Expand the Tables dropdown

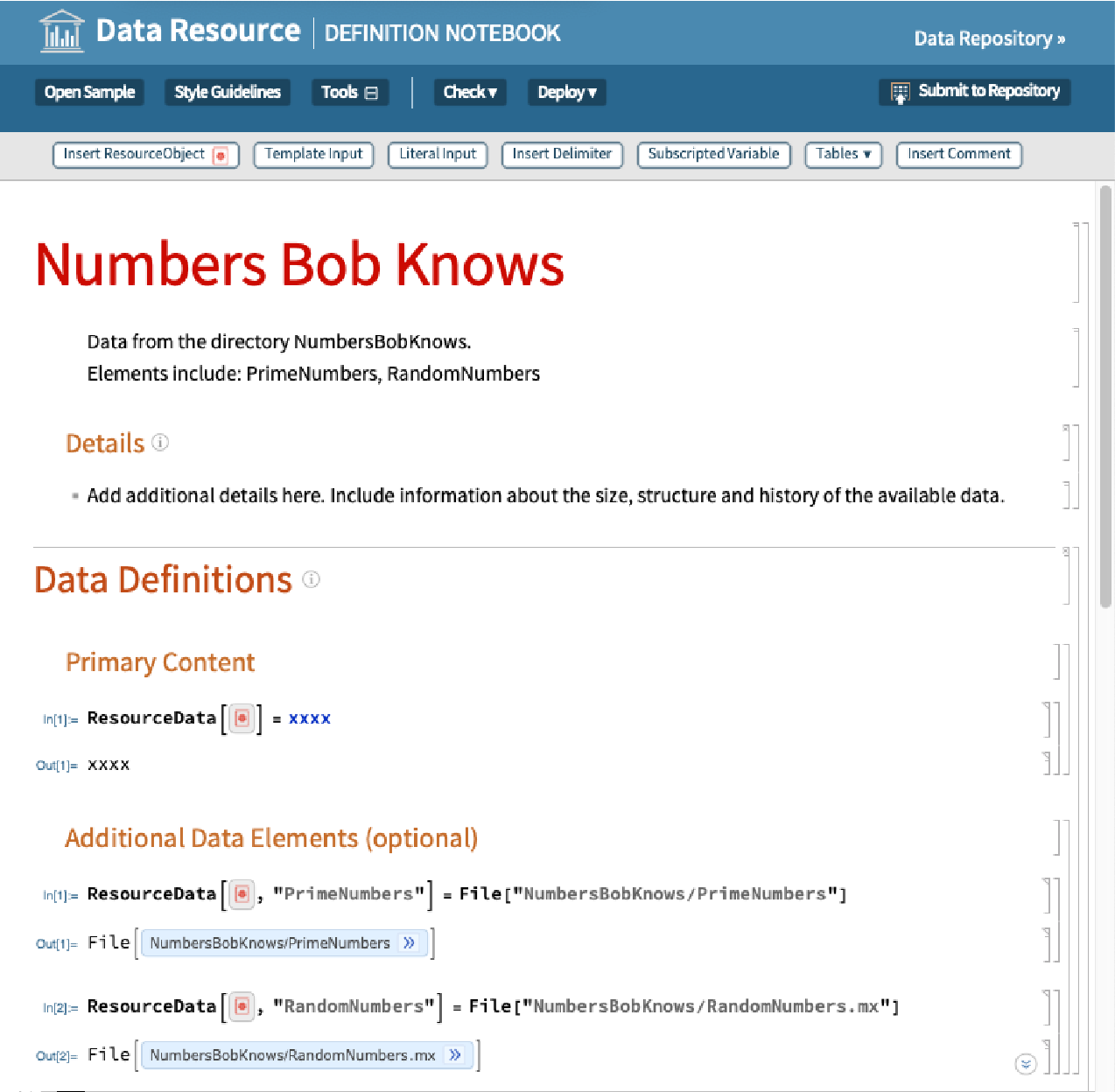pos(843,154)
